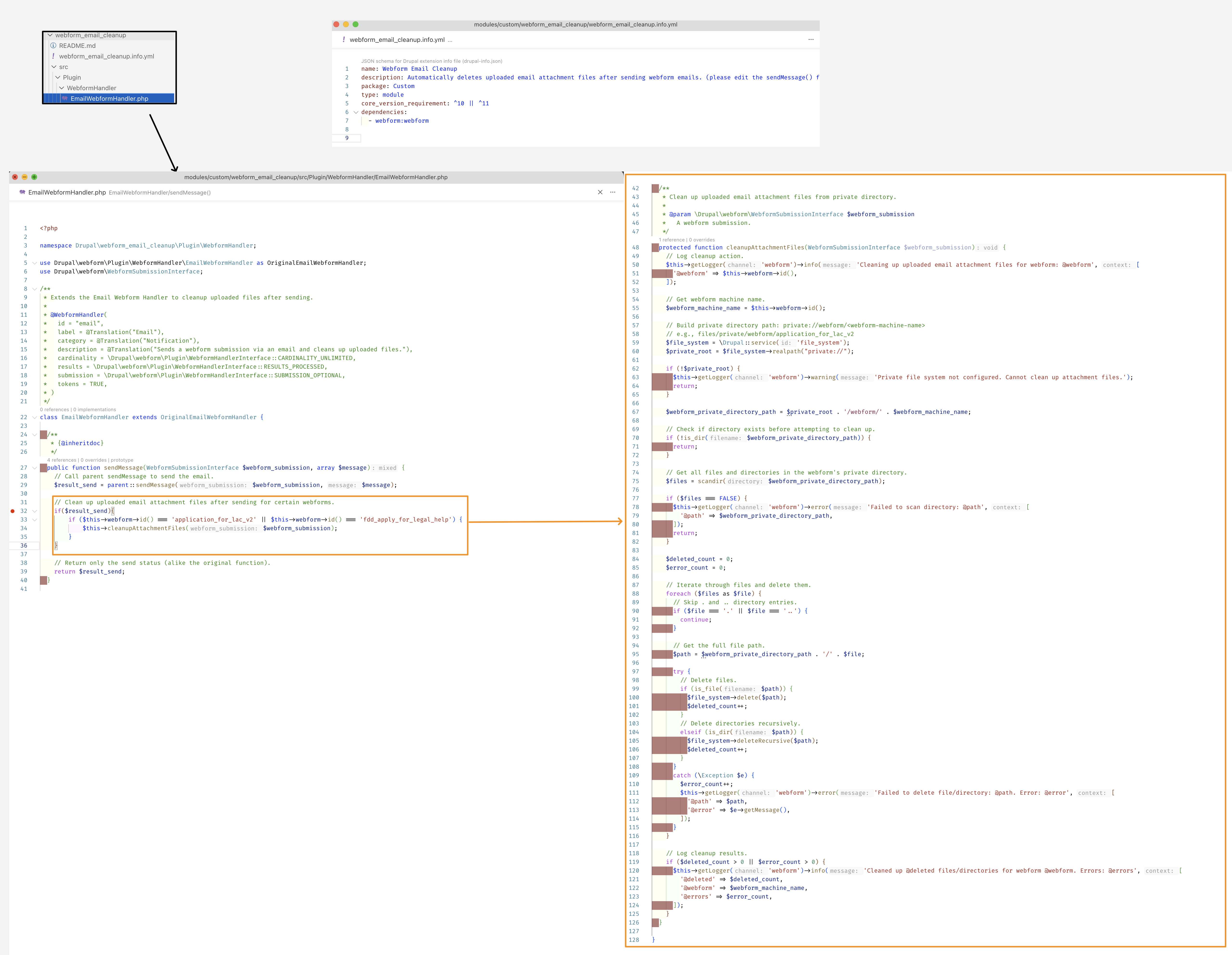This screenshot has height=955, width=1232.
Task: Collapse the Plugin folder
Action: point(57,77)
